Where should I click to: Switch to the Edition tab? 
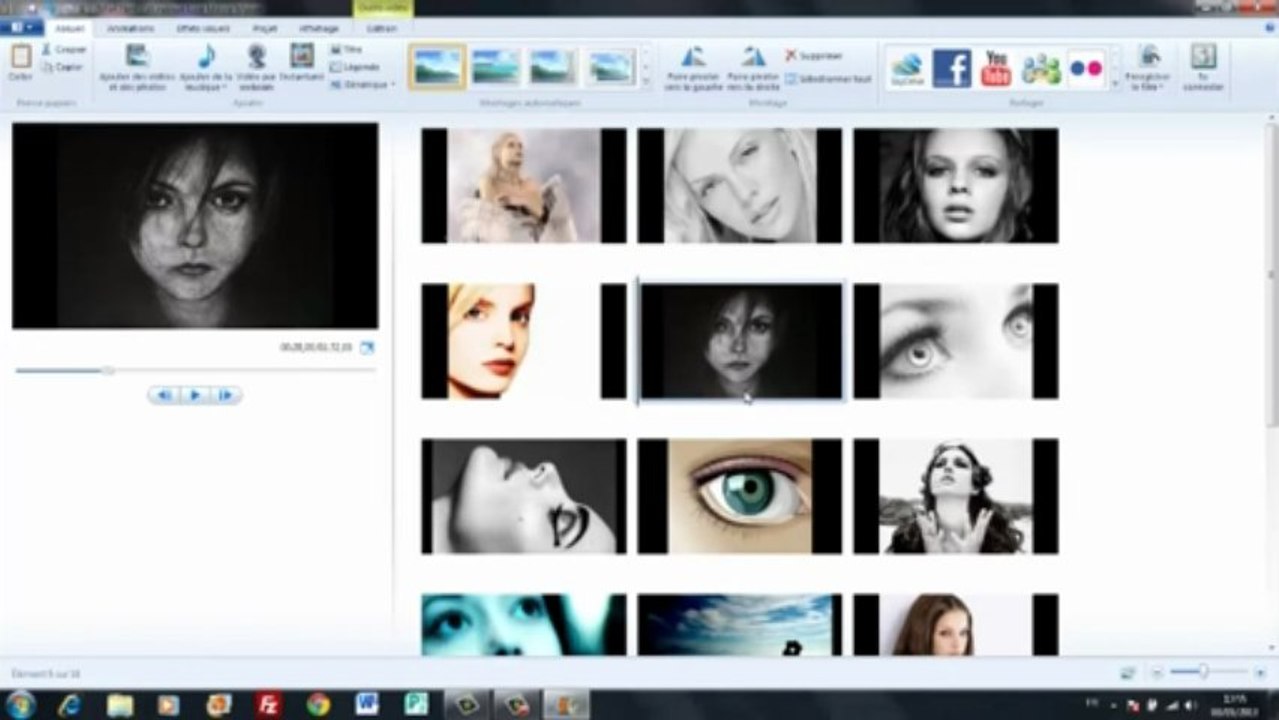click(x=382, y=29)
